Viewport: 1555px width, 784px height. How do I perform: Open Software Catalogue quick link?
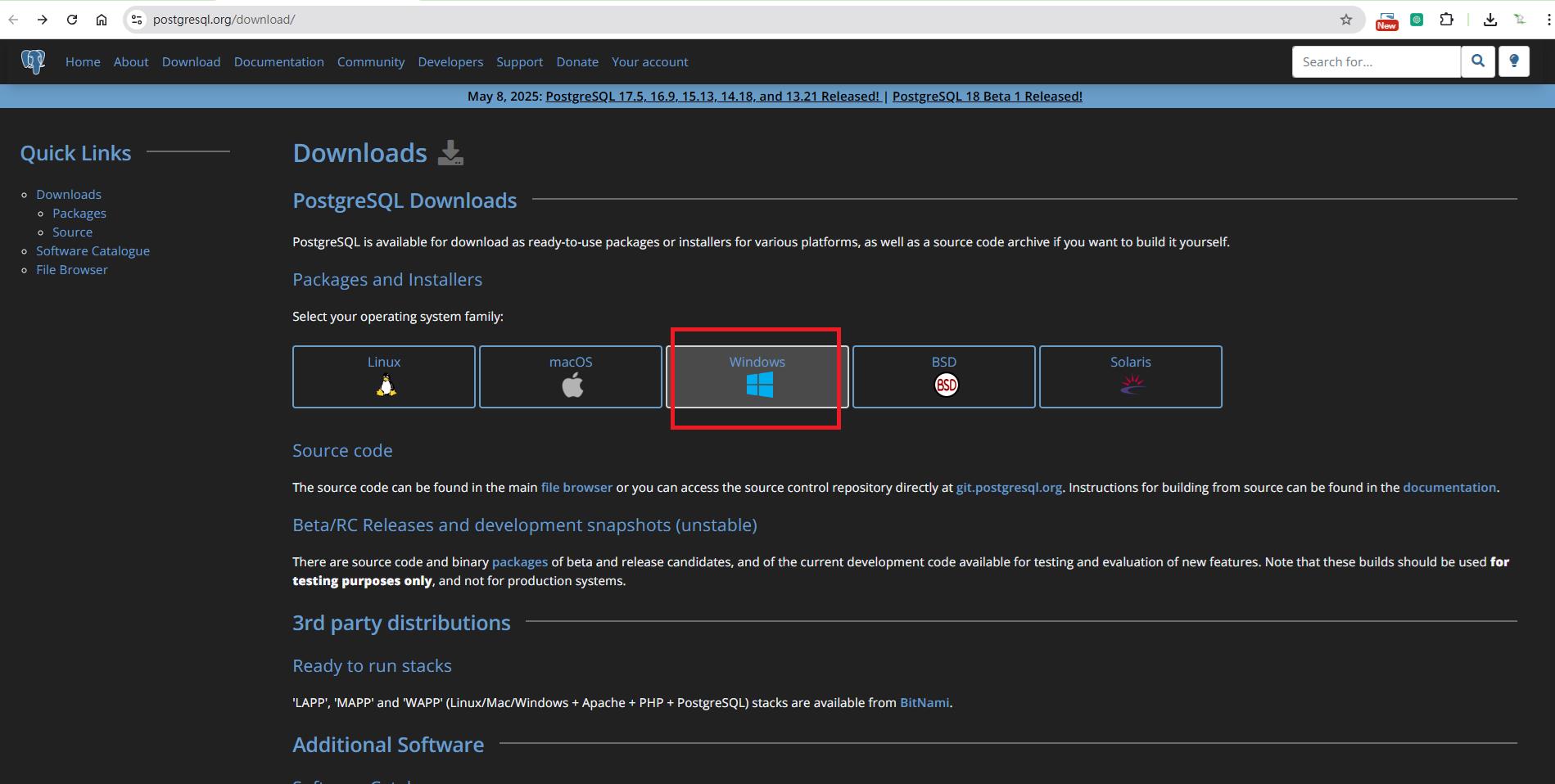93,250
